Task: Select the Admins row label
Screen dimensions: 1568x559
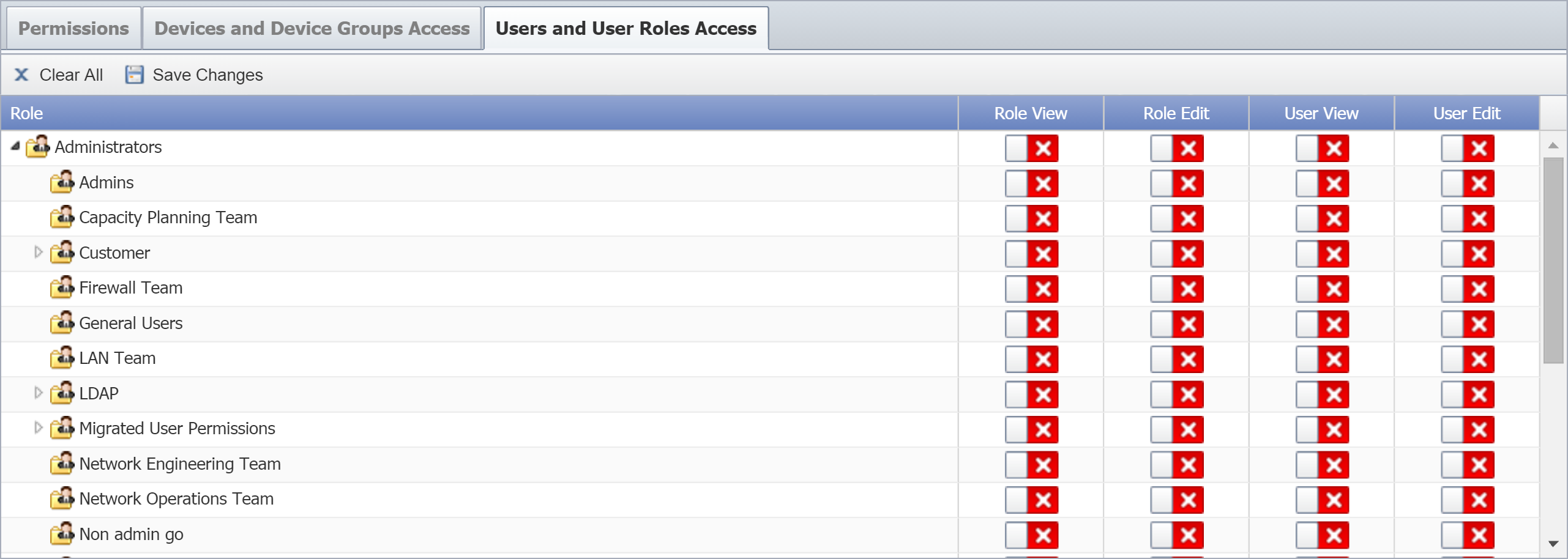Action: tap(106, 183)
